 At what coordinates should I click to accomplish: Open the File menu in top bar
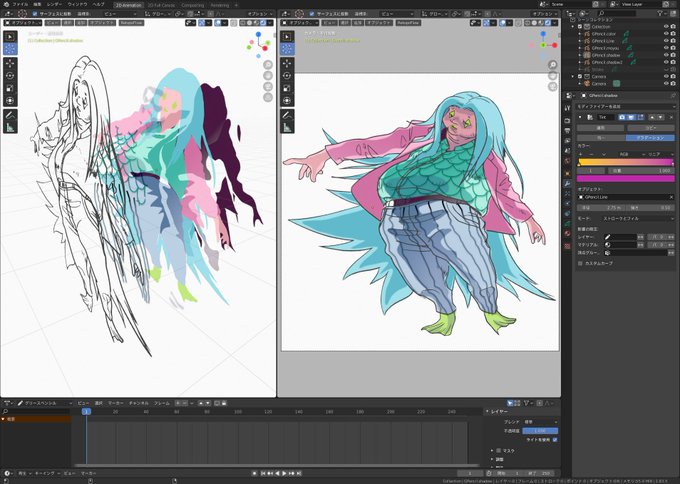point(20,4)
